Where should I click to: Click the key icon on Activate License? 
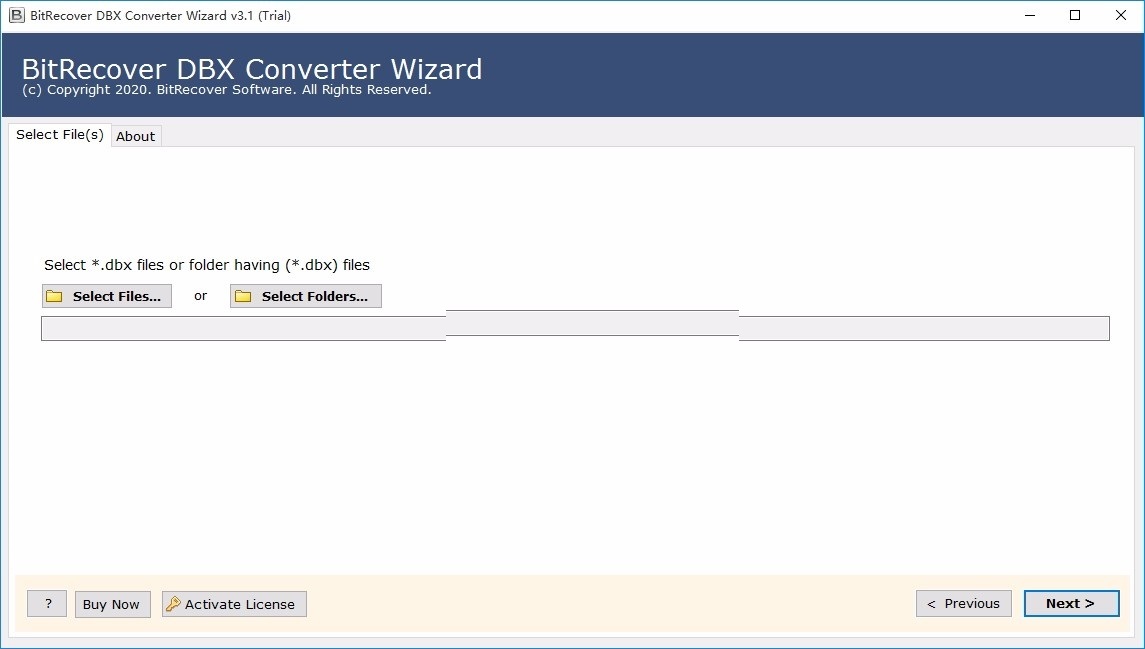coord(173,604)
